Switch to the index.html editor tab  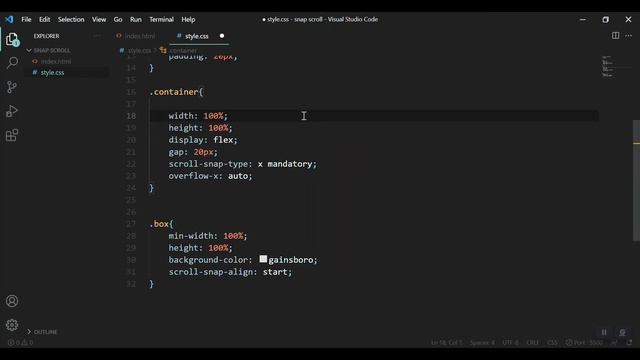tap(139, 36)
